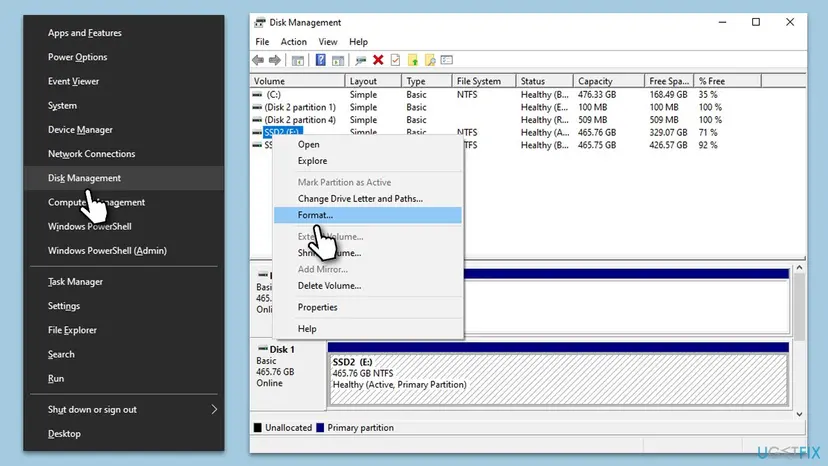Click the 329.07 GB free space cell

[x=668, y=133]
